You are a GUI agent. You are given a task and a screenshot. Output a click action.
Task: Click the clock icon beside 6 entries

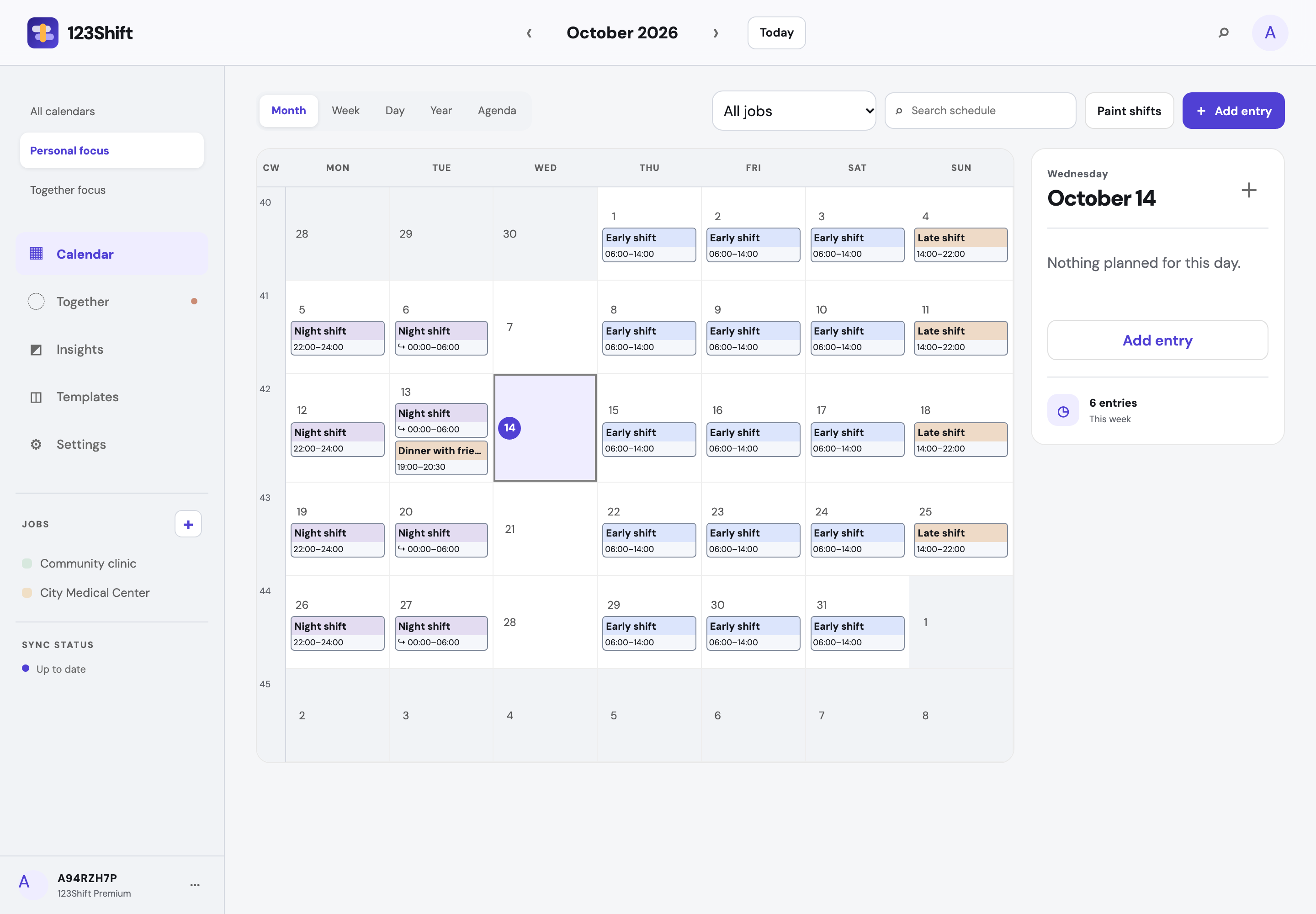click(x=1063, y=410)
